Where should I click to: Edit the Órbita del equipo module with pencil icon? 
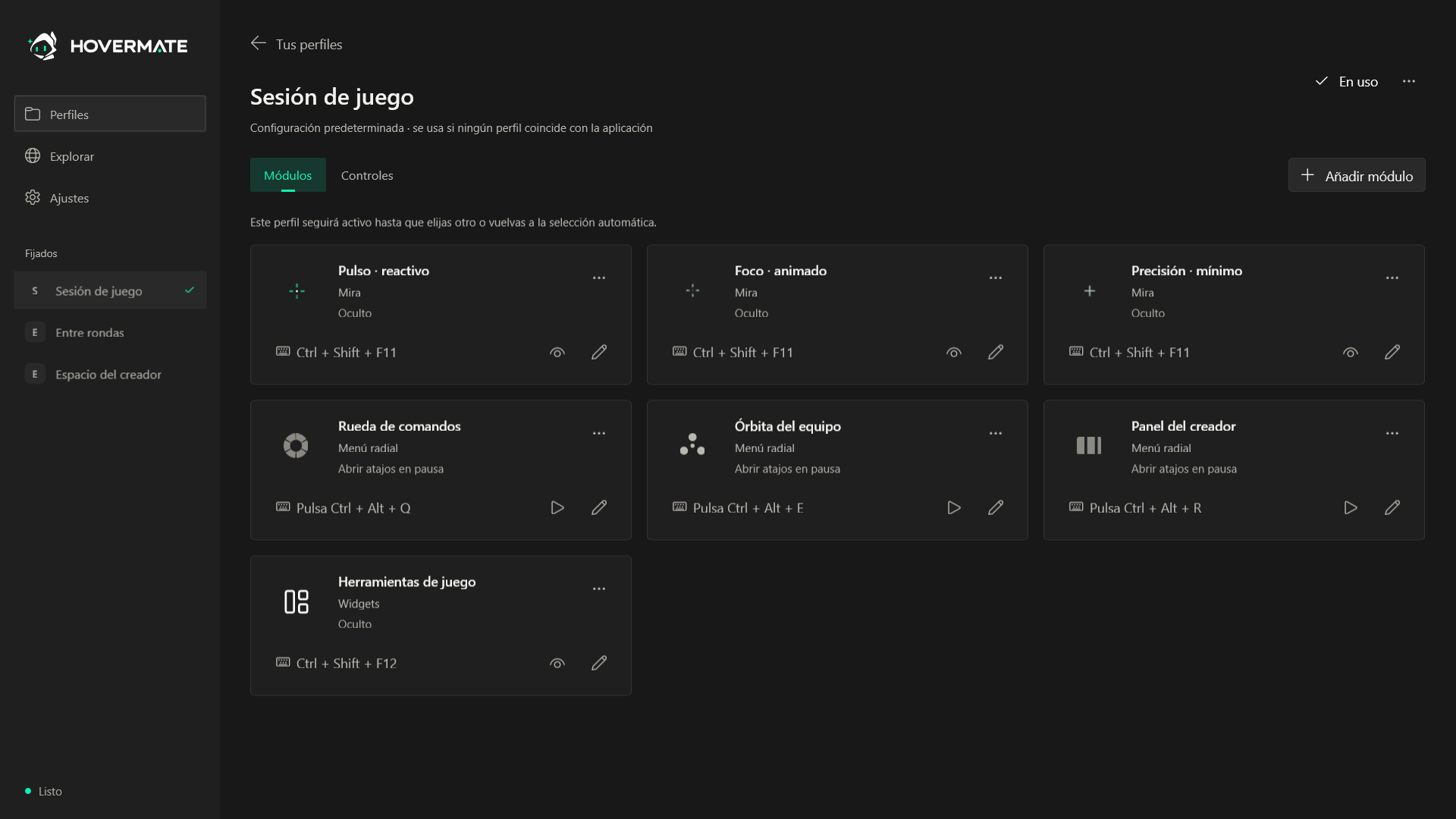pyautogui.click(x=996, y=508)
